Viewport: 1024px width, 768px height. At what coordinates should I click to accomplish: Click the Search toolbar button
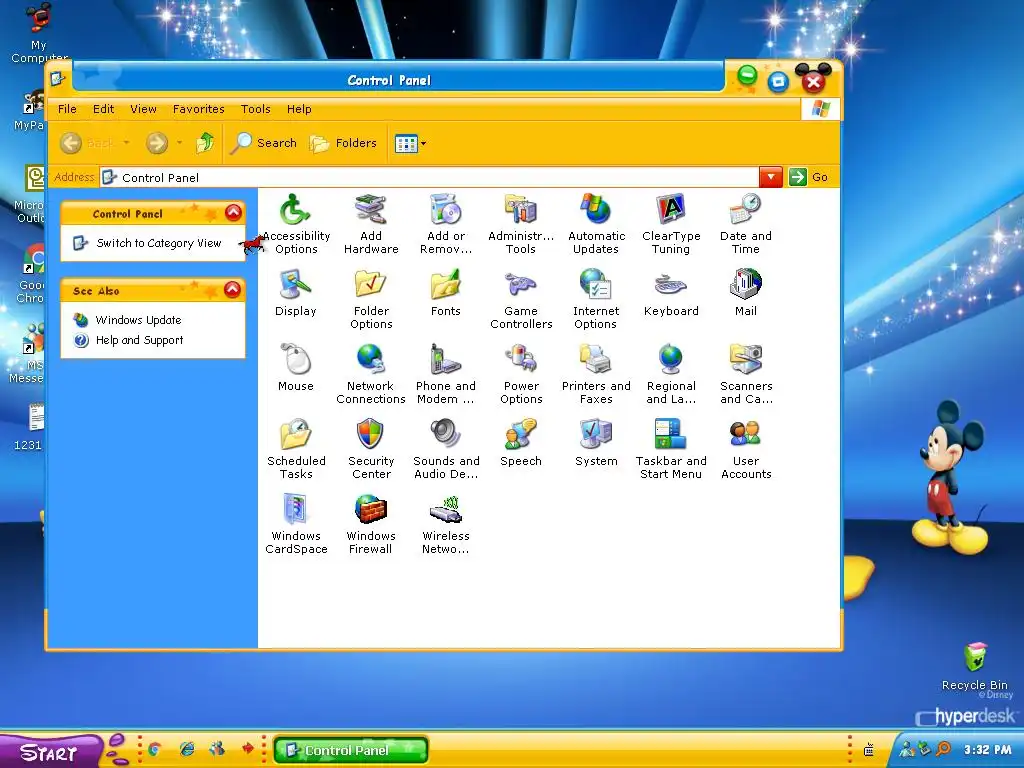pos(264,143)
